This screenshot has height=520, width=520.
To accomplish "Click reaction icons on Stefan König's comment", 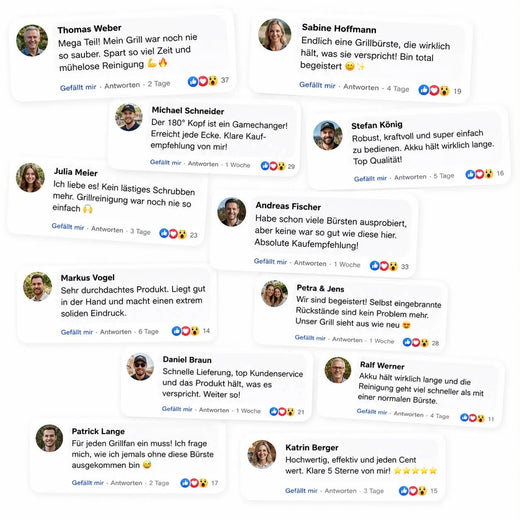I will (479, 174).
